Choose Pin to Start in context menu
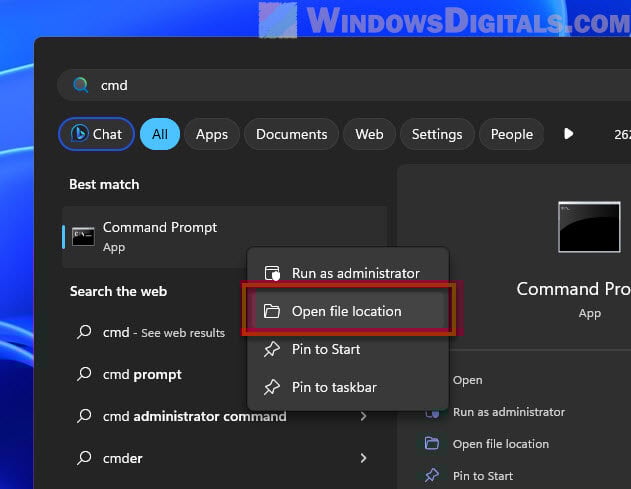 [348, 349]
